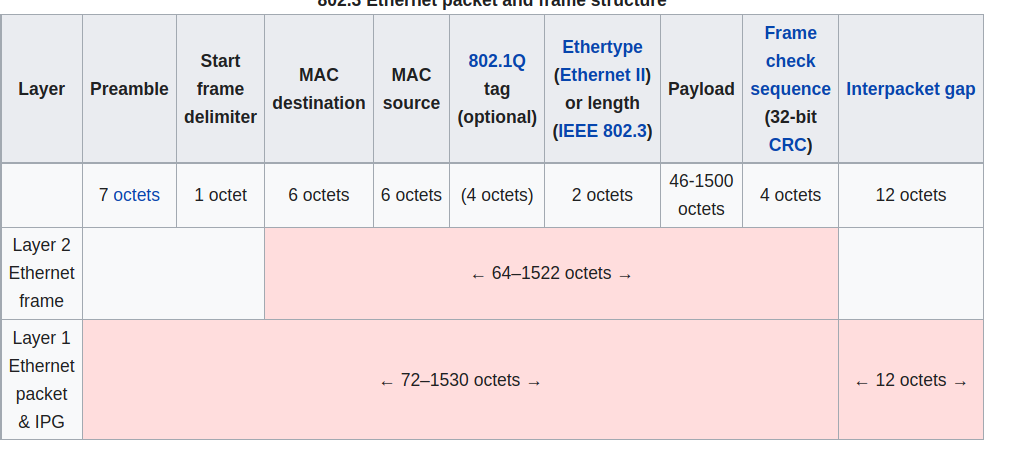Click the 46-1500 octets payload cell
This screenshot has height=455, width=1010.
click(x=701, y=195)
